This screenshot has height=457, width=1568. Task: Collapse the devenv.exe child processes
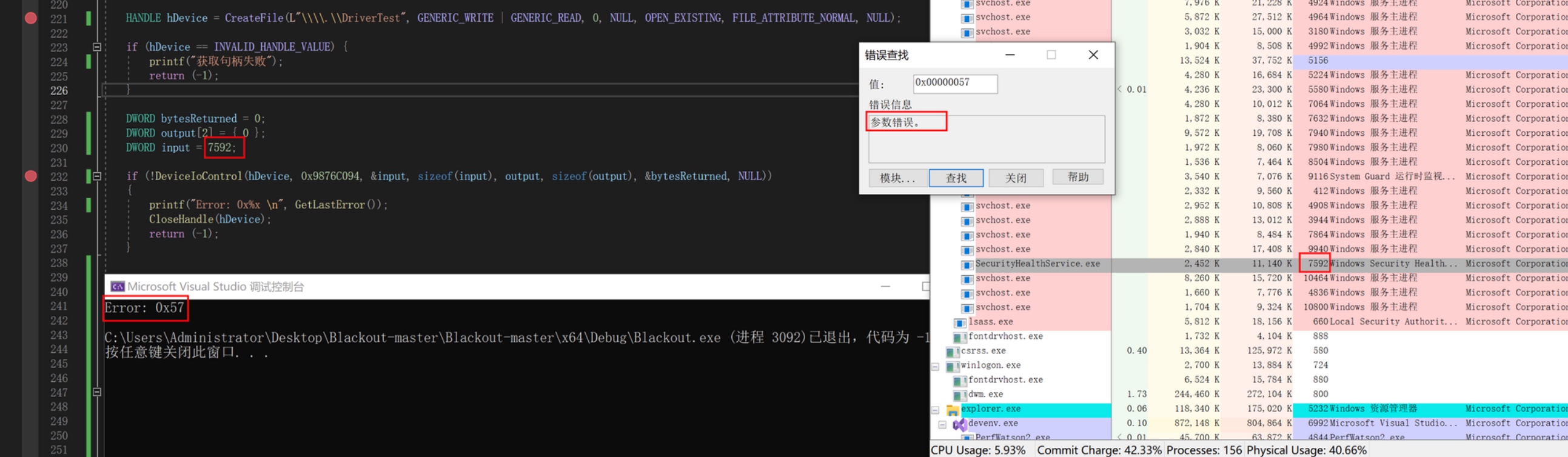click(942, 424)
